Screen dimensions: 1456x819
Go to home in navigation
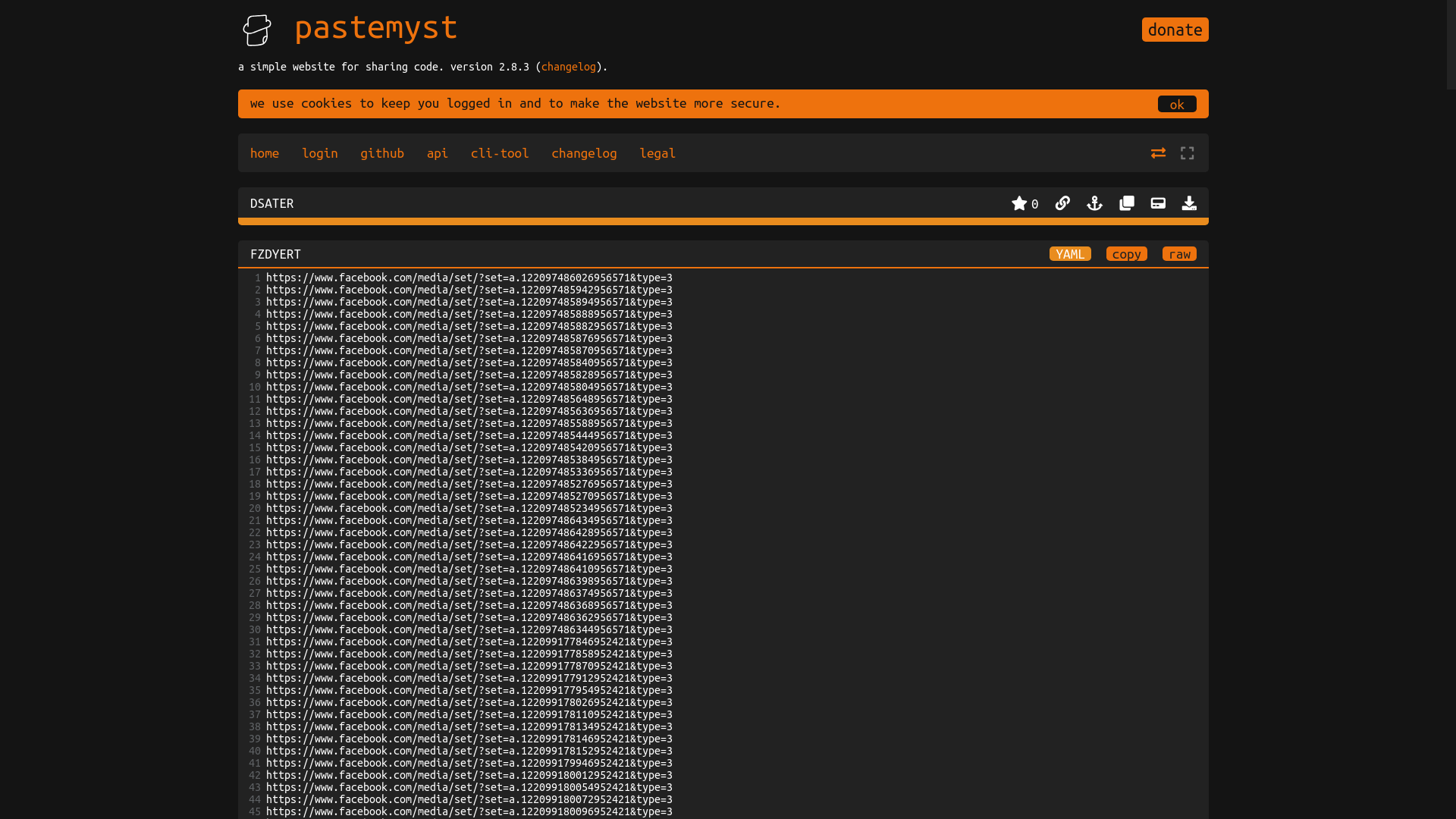point(265,153)
